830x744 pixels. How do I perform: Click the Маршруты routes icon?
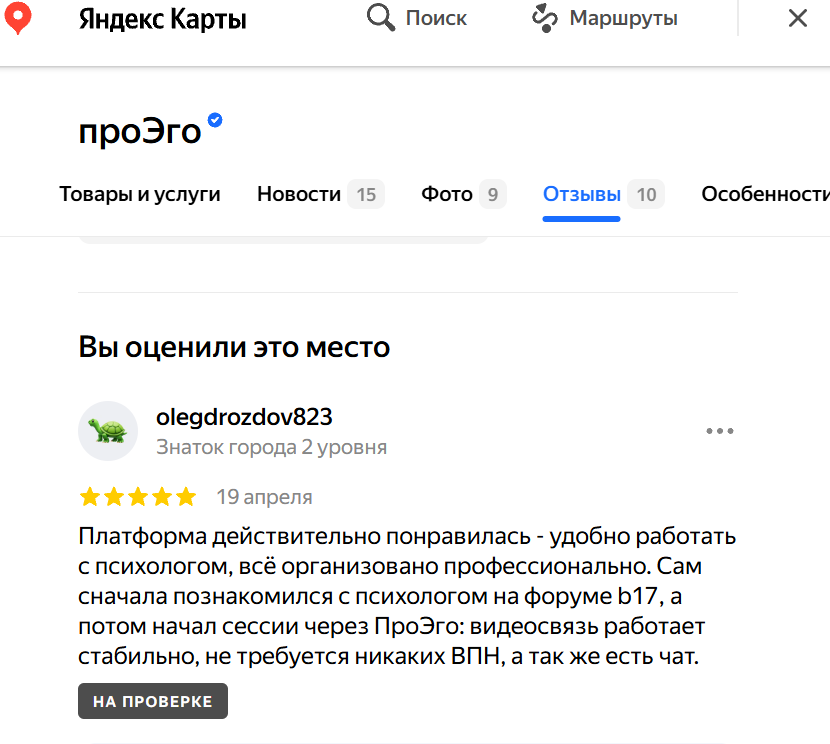coord(543,18)
